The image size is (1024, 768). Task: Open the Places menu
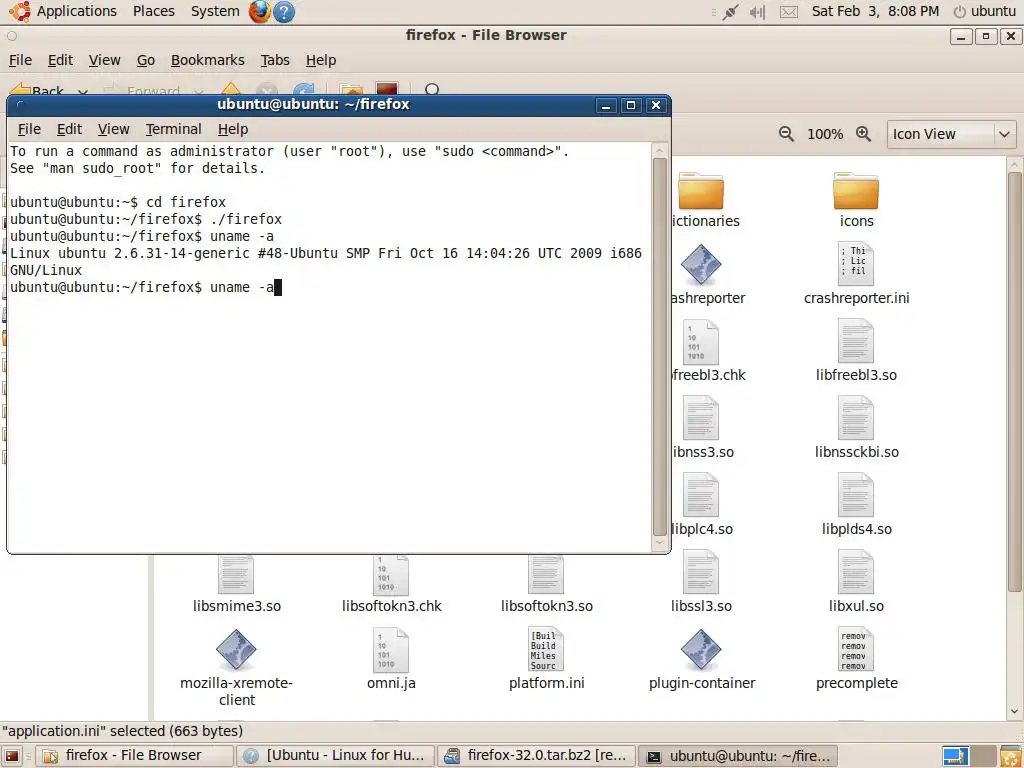pyautogui.click(x=153, y=11)
